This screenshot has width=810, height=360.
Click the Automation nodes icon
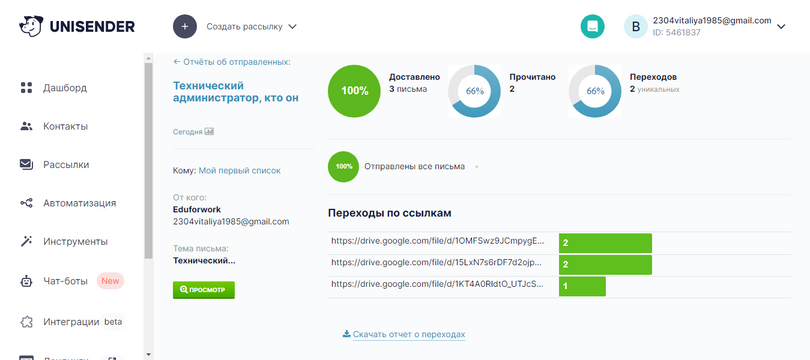click(26, 203)
